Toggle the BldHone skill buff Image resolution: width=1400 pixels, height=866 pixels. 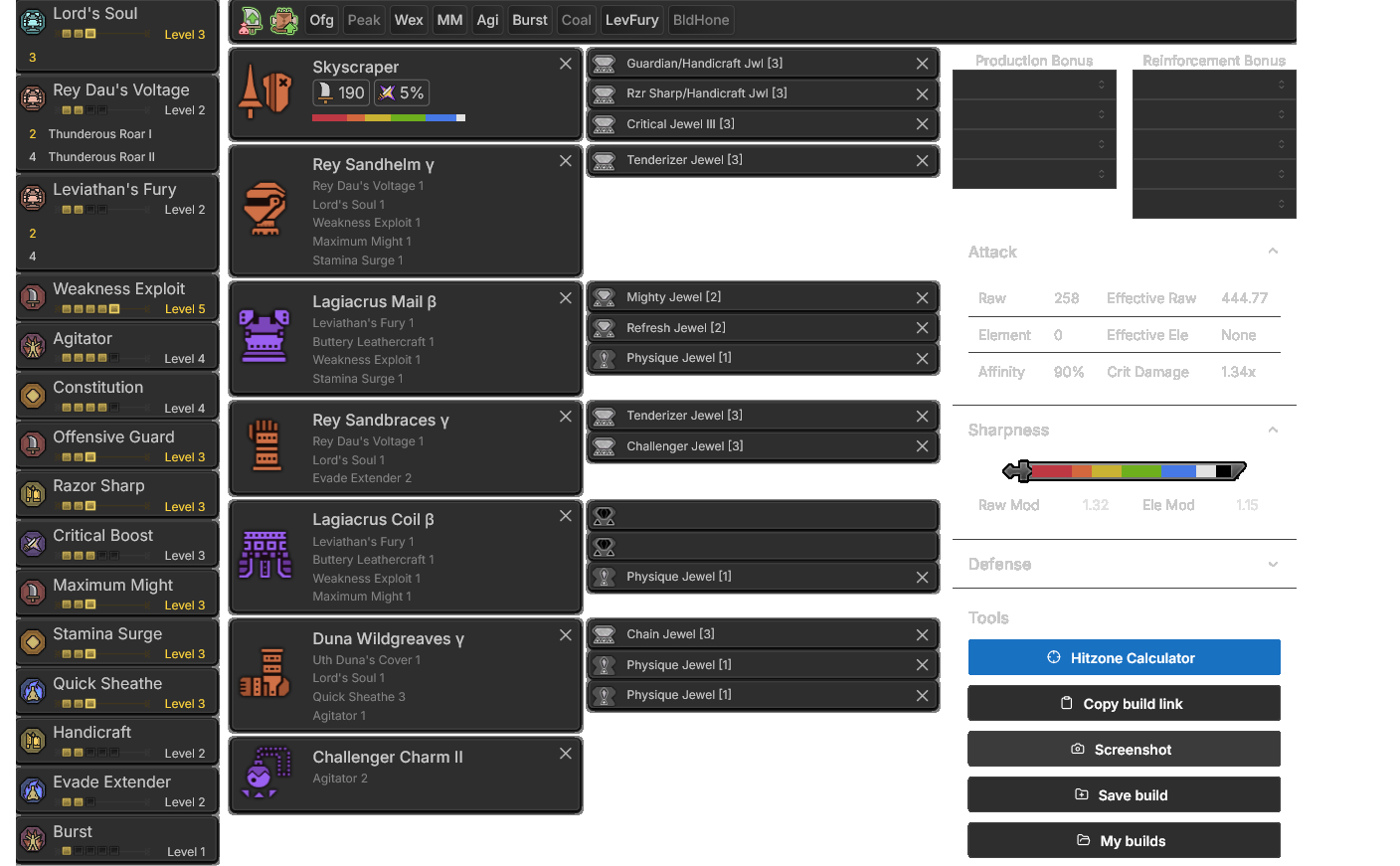pos(701,20)
